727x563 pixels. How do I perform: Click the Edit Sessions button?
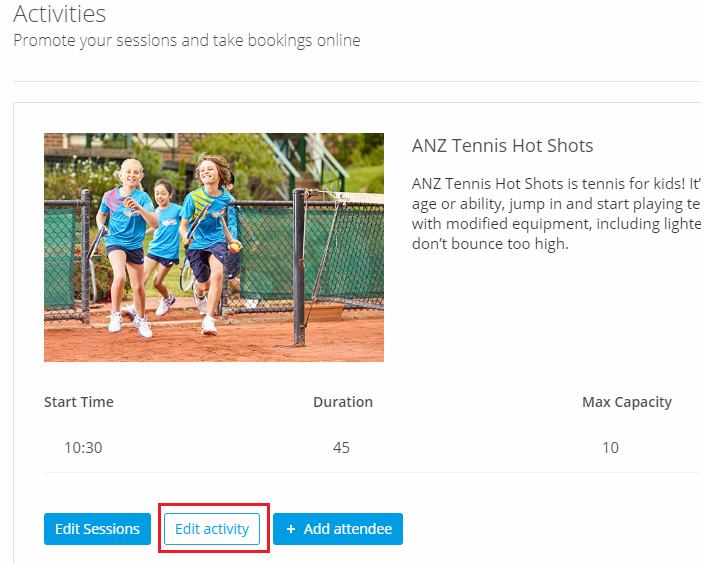tap(97, 529)
